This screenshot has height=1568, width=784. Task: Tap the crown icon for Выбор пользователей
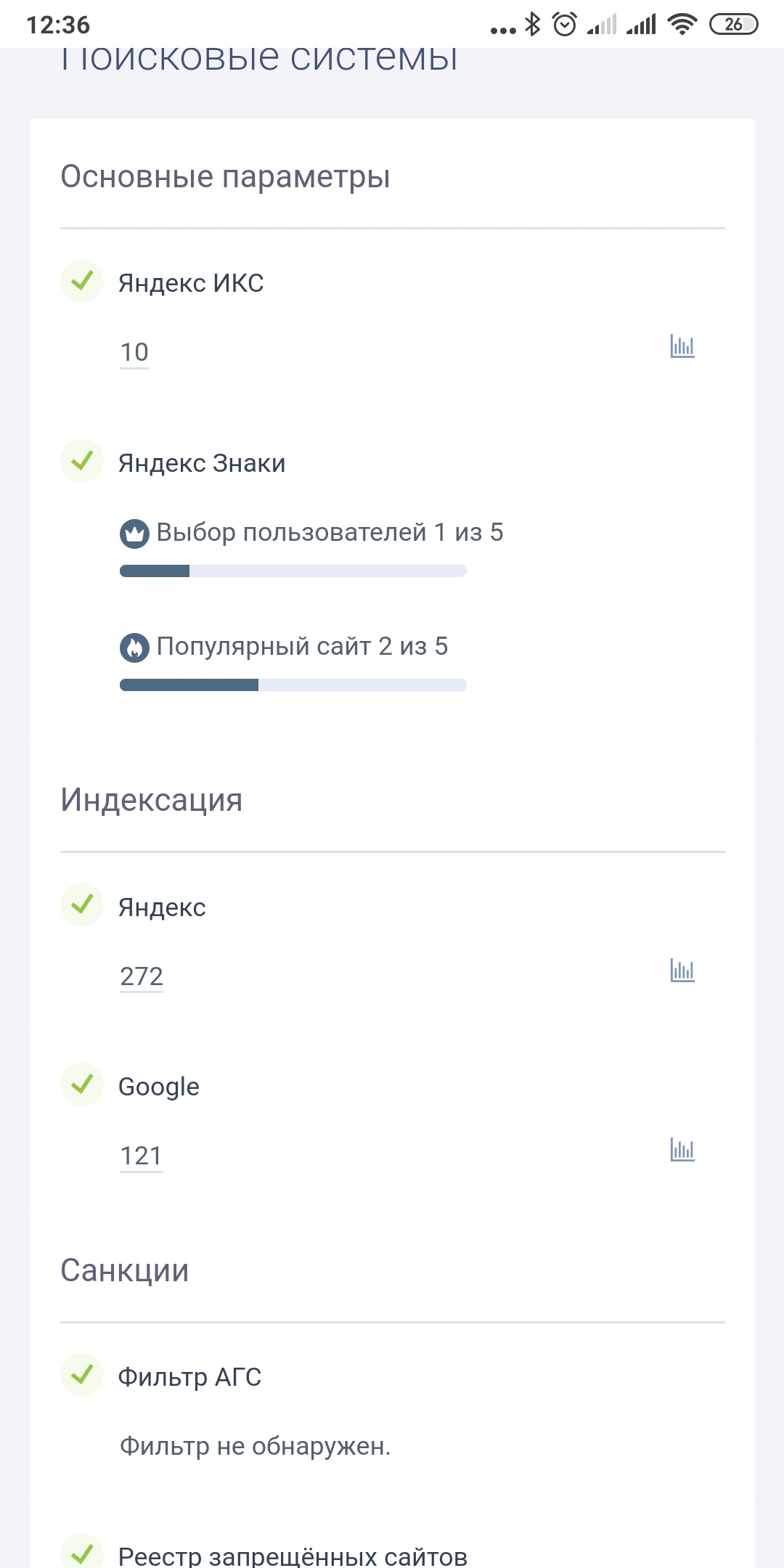point(134,534)
